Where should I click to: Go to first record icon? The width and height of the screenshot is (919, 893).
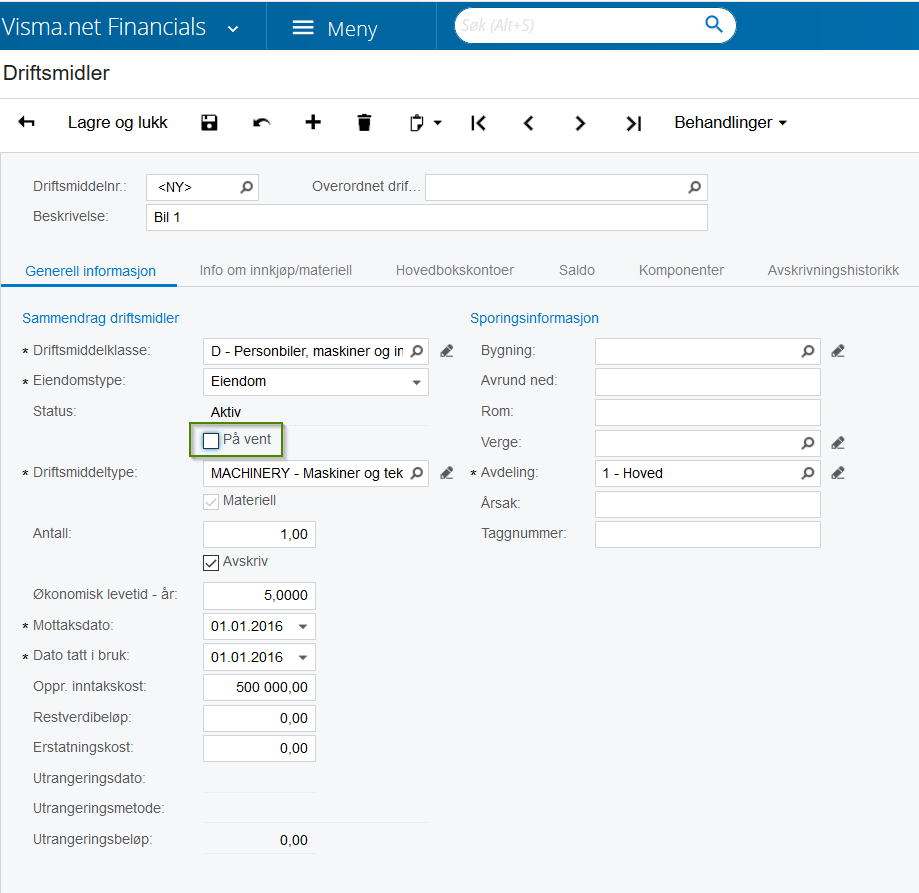coord(478,123)
